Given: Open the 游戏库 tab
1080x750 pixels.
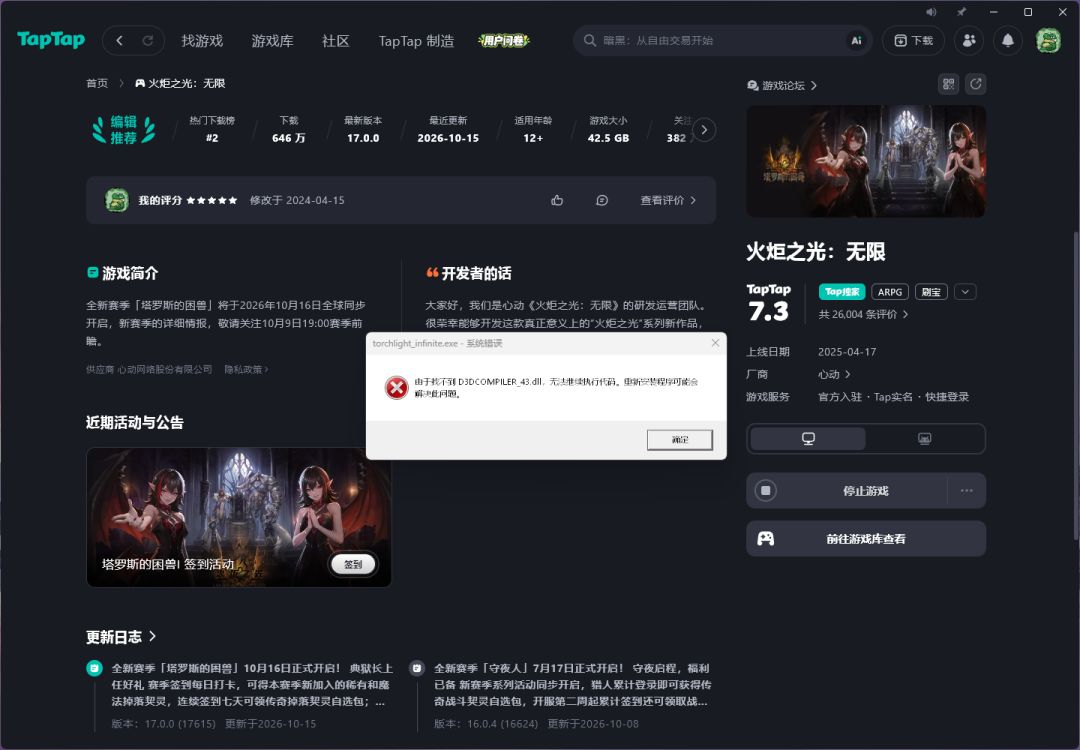Looking at the screenshot, I should pos(272,41).
